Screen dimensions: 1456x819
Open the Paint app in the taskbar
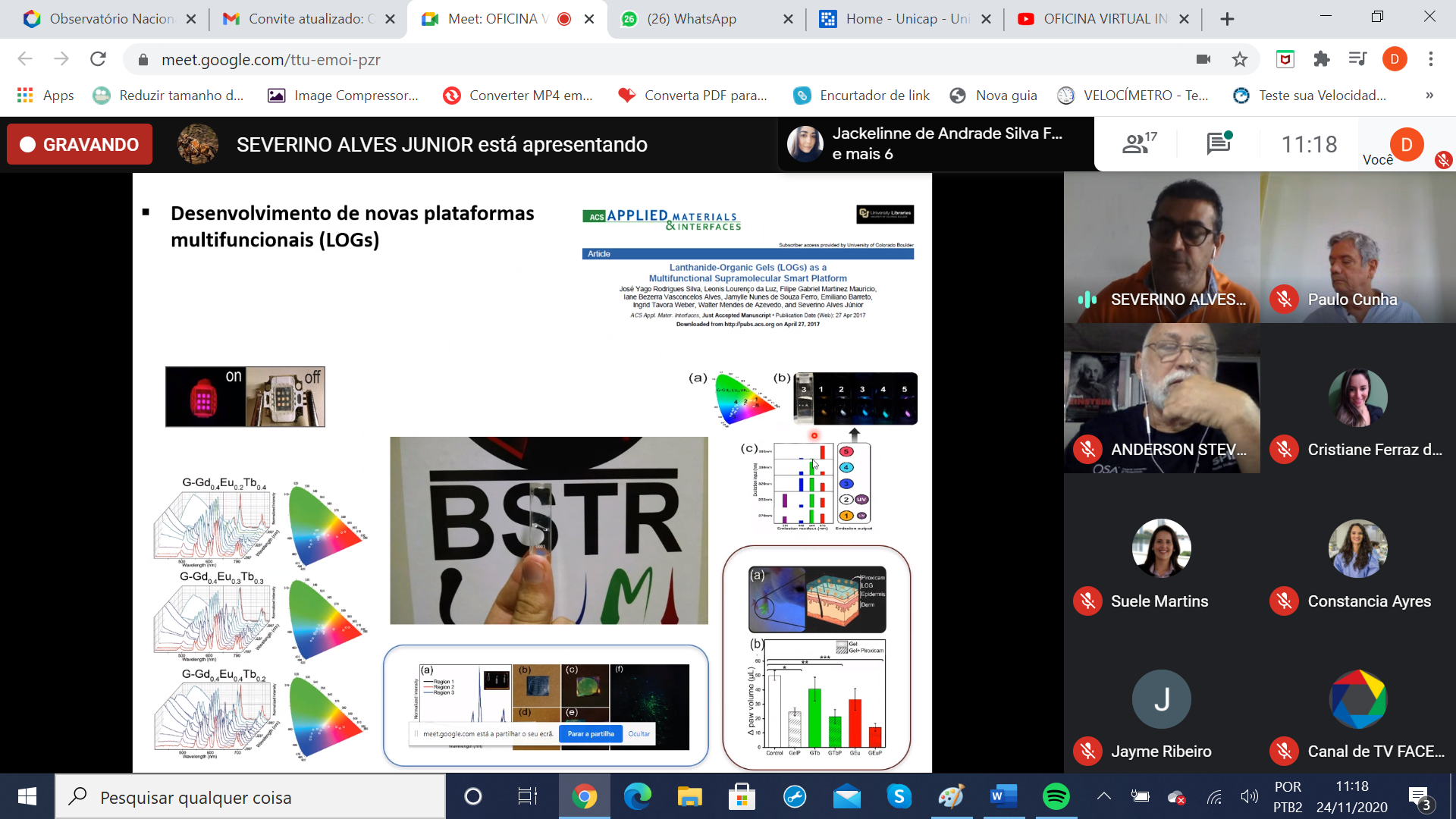click(x=951, y=796)
